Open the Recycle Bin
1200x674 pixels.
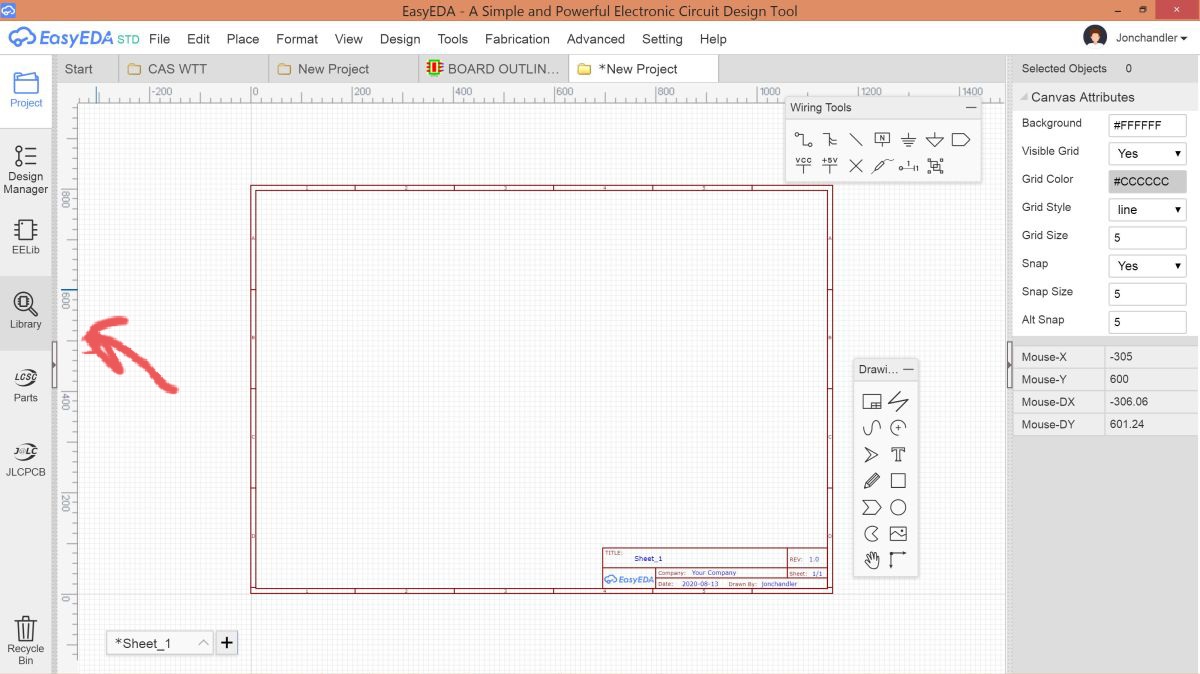pyautogui.click(x=26, y=640)
